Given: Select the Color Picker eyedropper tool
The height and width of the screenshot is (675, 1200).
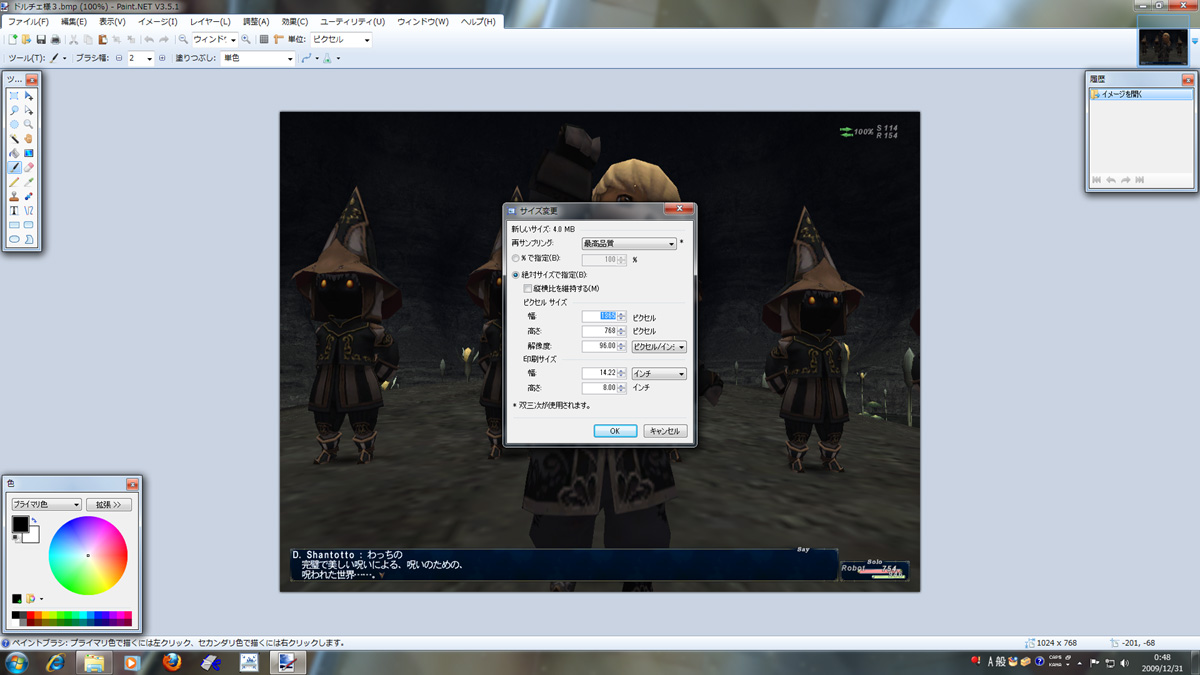Looking at the screenshot, I should point(29,182).
